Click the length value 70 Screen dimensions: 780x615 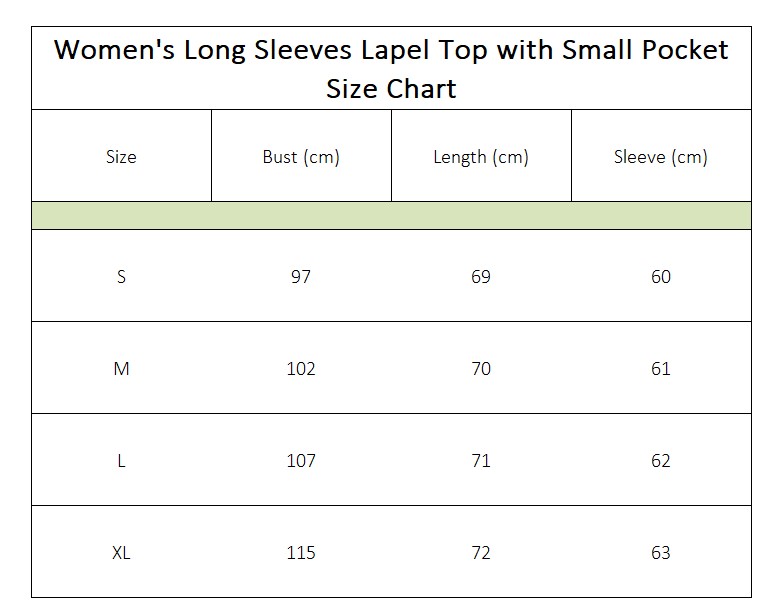click(x=481, y=368)
